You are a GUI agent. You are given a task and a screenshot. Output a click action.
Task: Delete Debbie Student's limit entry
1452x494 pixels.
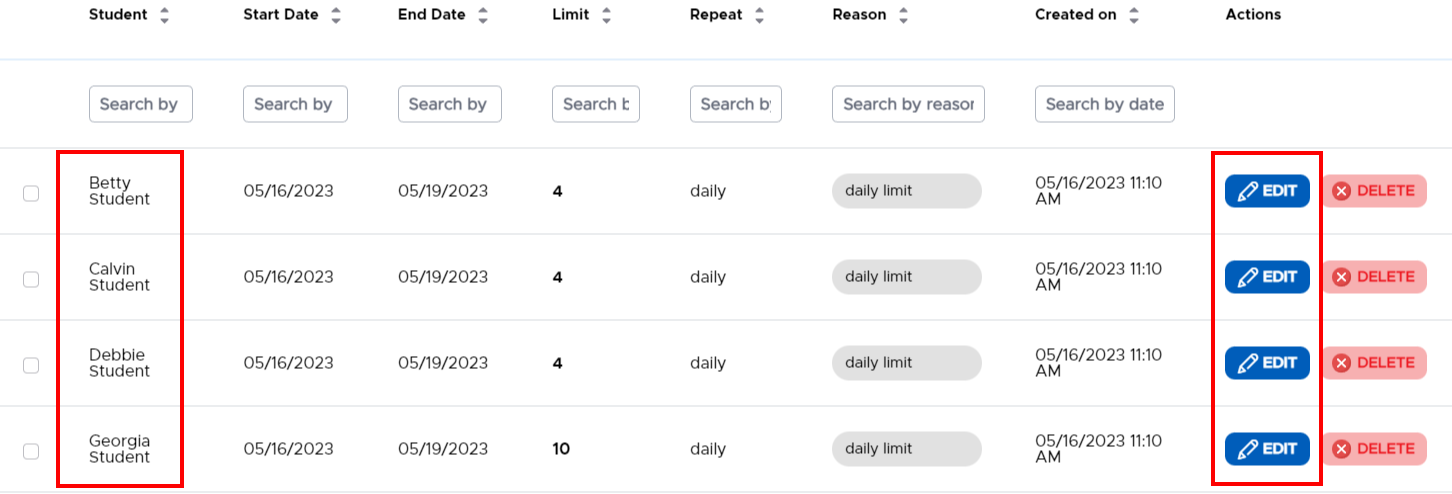point(1374,363)
